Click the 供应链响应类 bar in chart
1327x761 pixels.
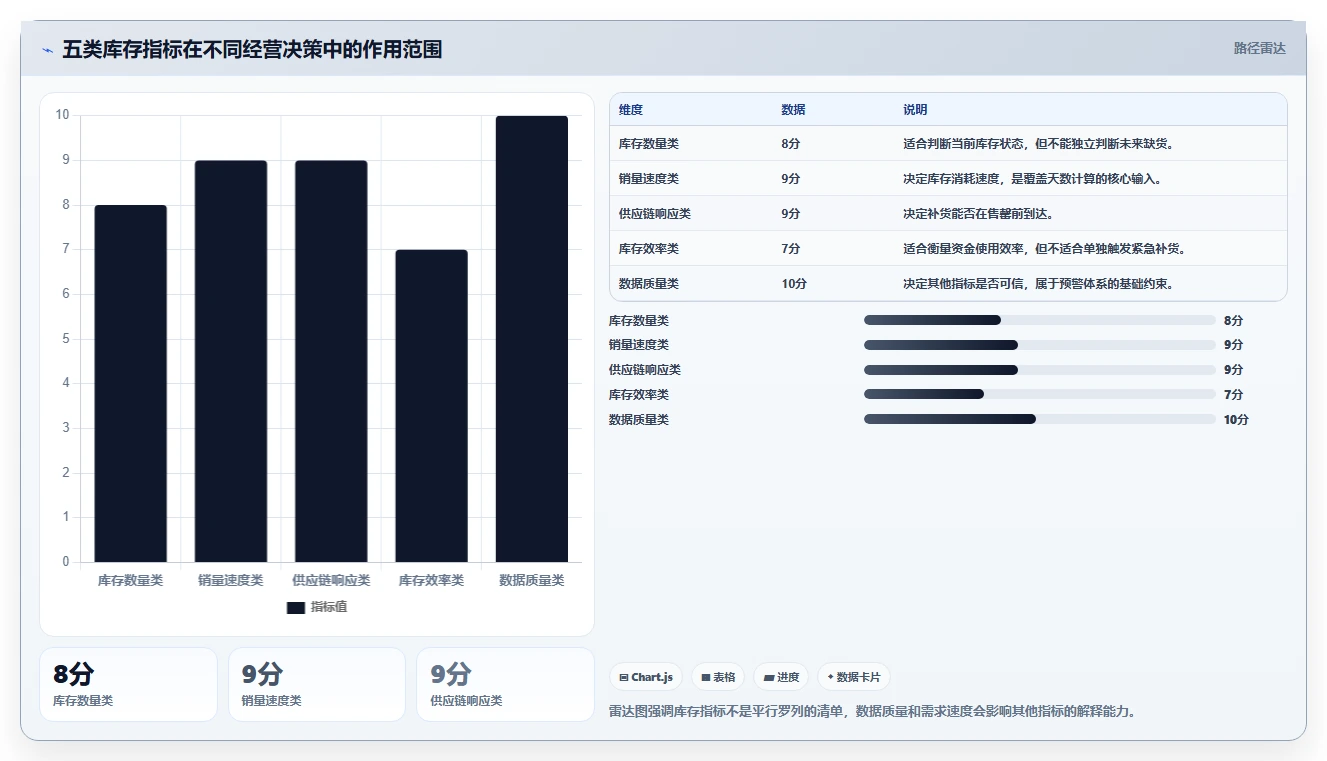pos(331,361)
